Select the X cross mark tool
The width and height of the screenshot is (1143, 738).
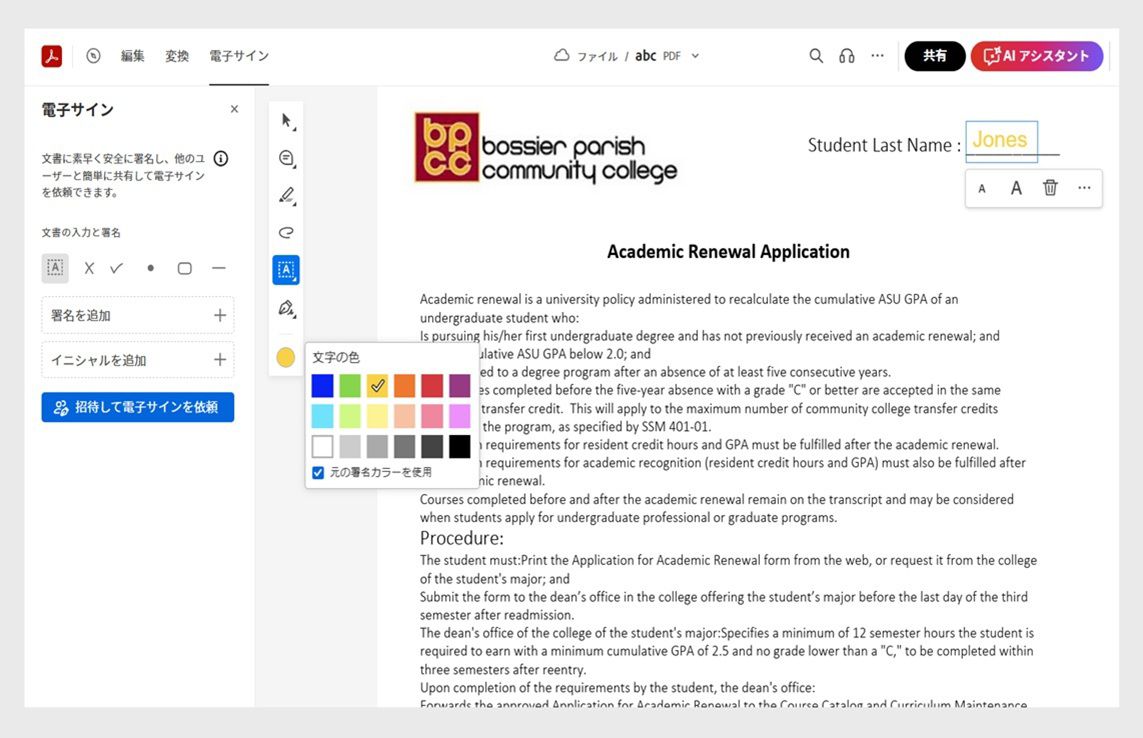tap(89, 268)
